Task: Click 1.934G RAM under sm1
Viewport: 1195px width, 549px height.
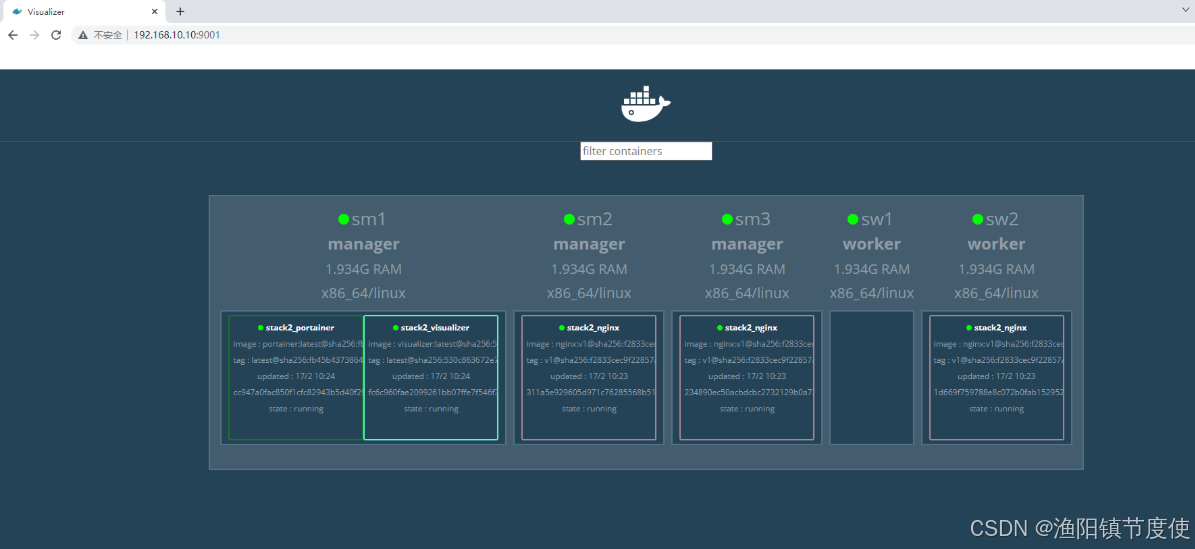Action: (364, 269)
